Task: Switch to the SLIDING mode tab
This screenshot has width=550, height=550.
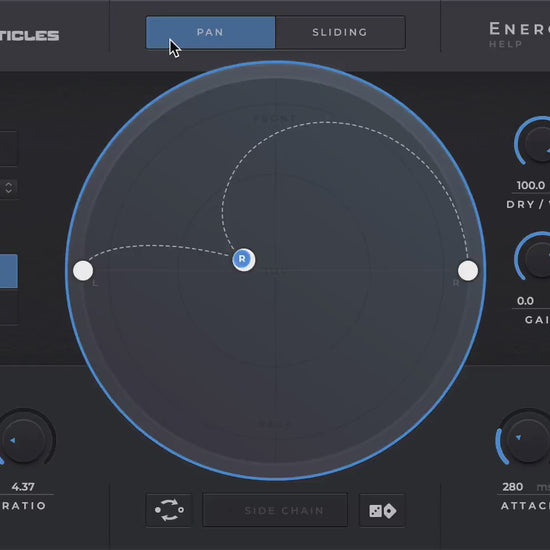Action: click(340, 32)
